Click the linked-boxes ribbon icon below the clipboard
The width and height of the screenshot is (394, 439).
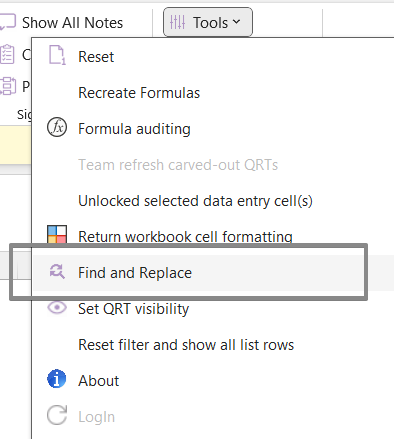tap(8, 86)
